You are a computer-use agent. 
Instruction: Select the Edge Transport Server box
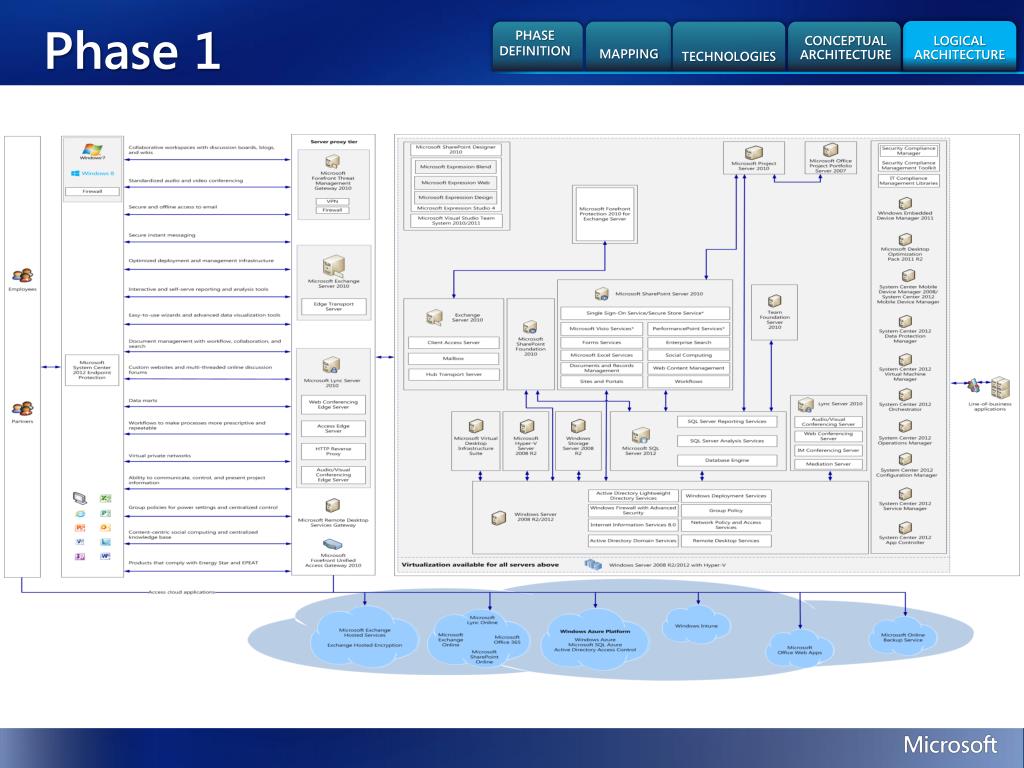click(x=334, y=306)
